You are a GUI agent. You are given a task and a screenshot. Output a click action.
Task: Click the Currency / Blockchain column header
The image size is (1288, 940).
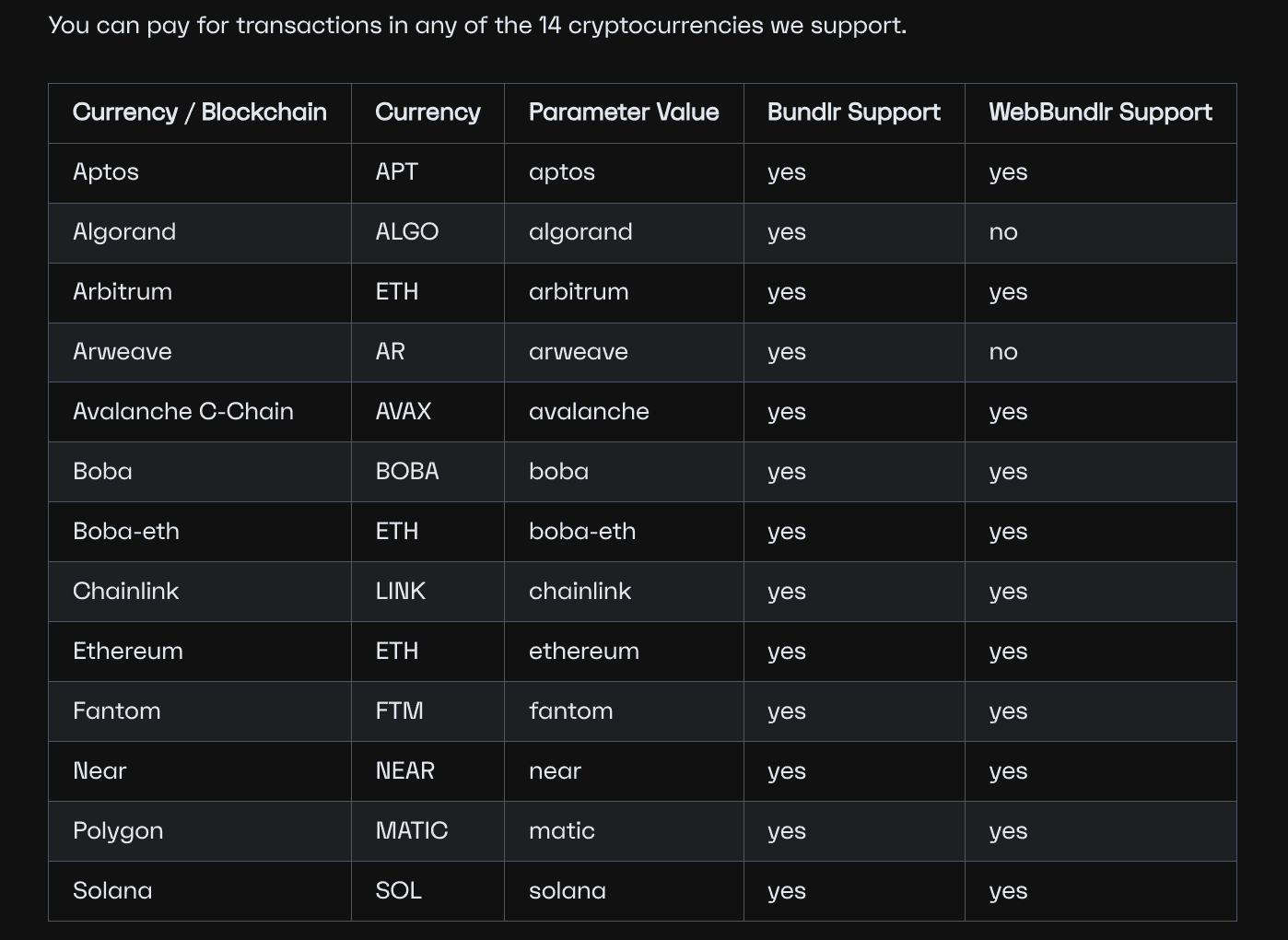pos(199,112)
